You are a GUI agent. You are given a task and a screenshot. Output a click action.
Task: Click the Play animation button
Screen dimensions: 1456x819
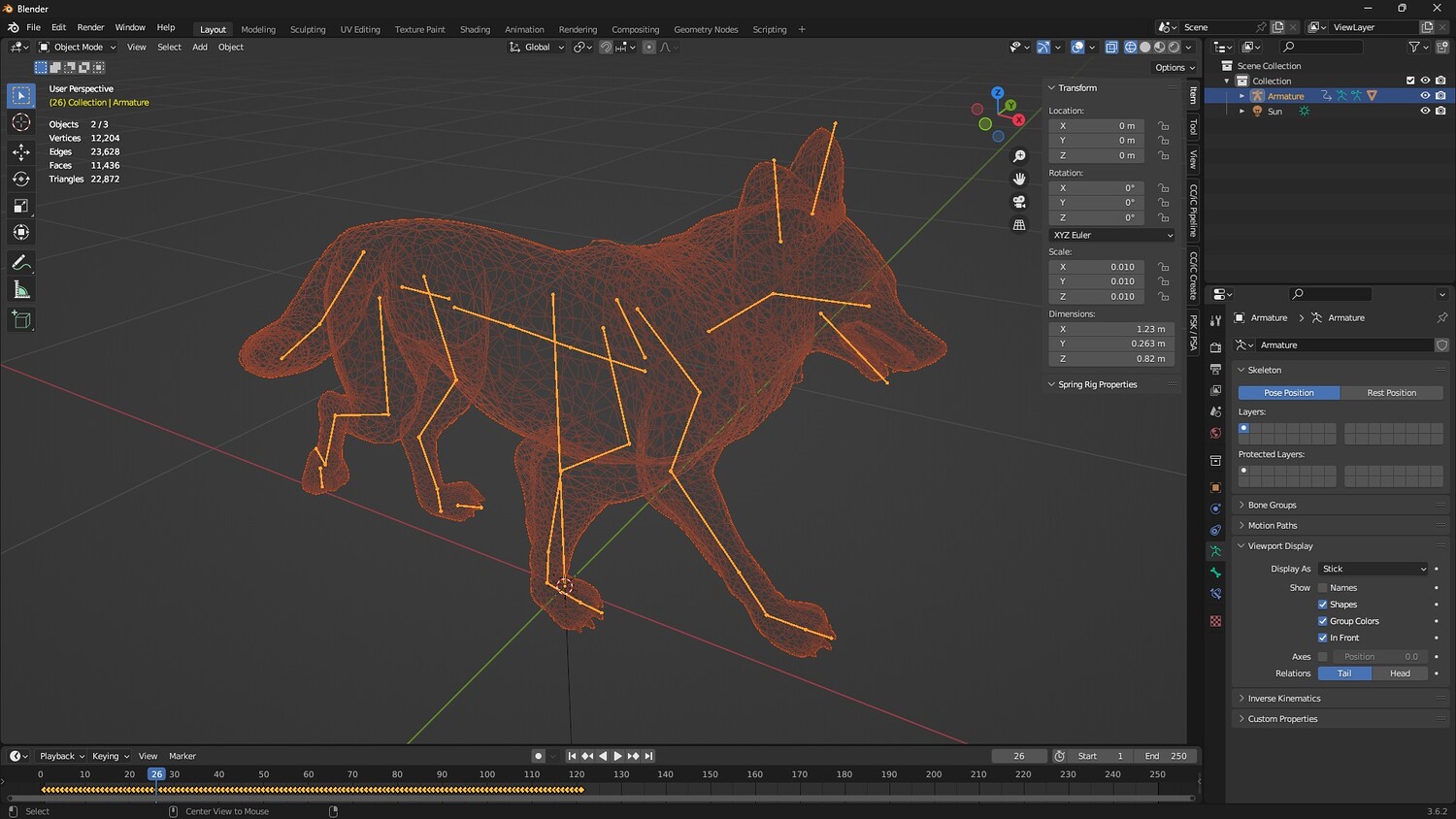(617, 756)
